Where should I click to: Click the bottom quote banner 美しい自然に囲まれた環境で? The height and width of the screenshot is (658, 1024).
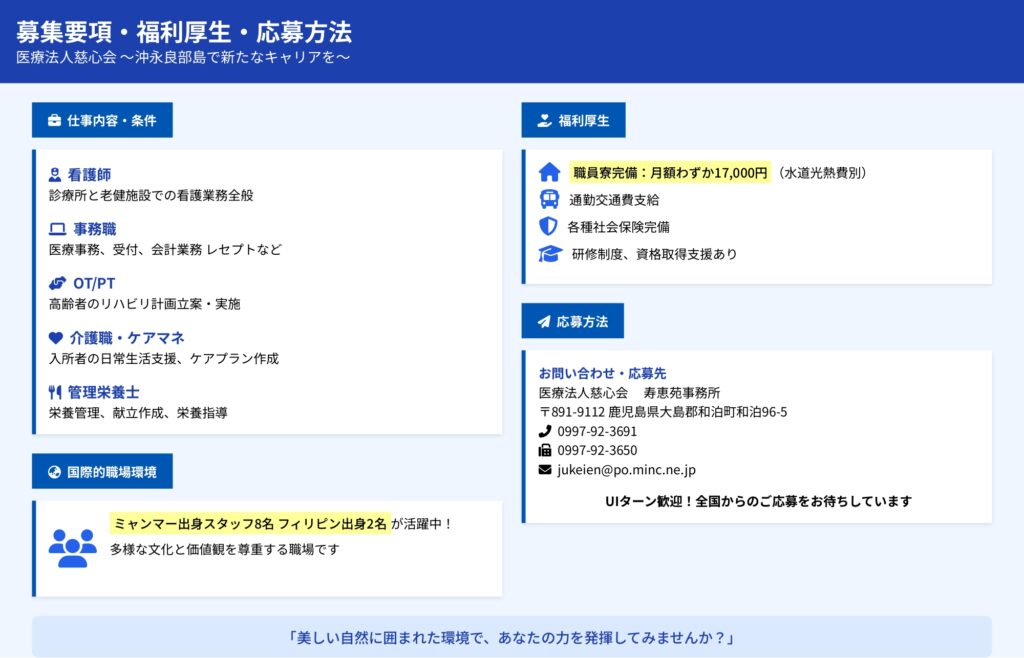point(511,637)
